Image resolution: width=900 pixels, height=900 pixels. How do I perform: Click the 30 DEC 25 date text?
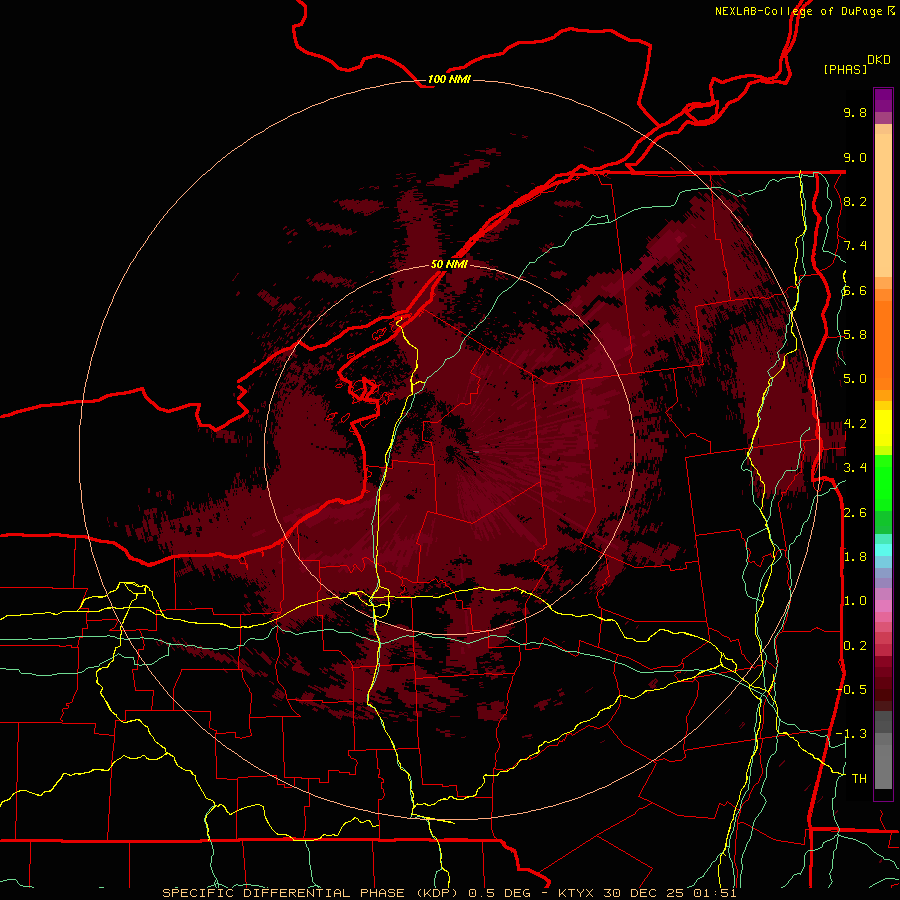(642, 893)
